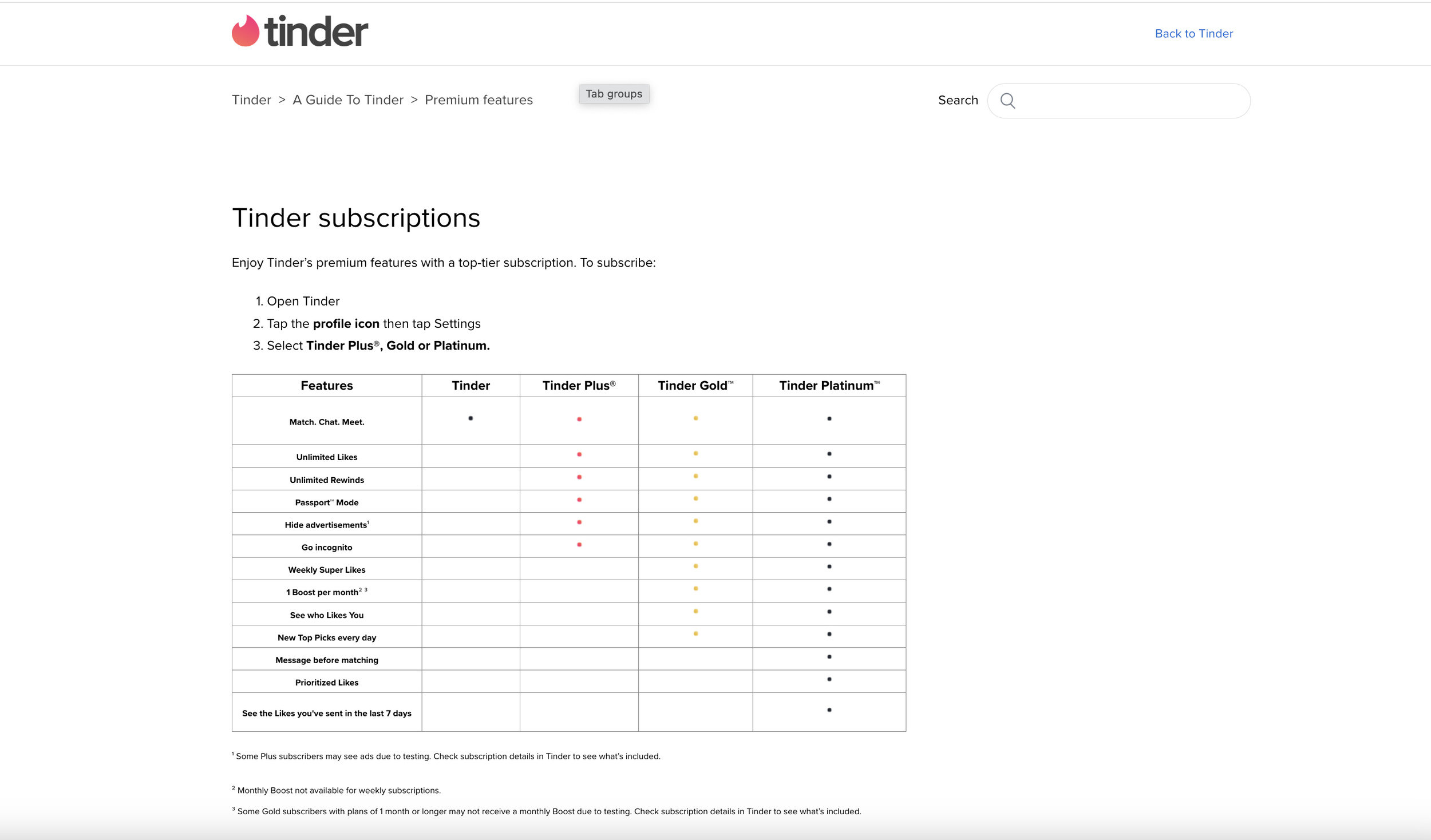
Task: Click footnote about Plus subscribers seeing ads
Action: point(446,756)
